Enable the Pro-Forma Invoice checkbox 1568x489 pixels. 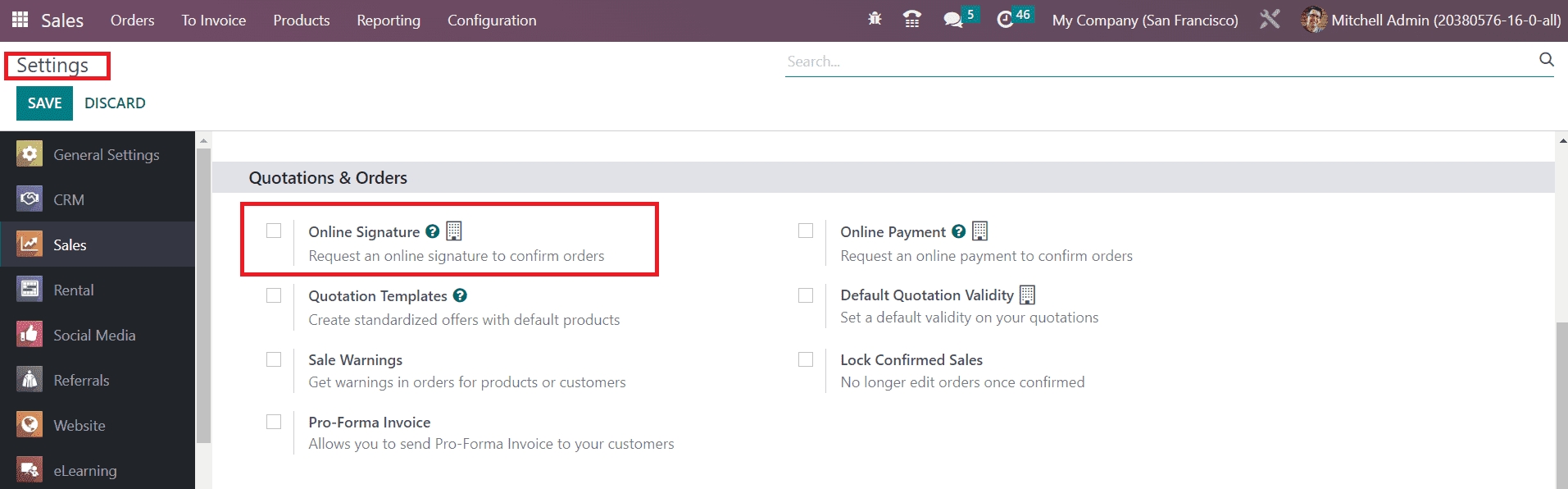coord(274,422)
